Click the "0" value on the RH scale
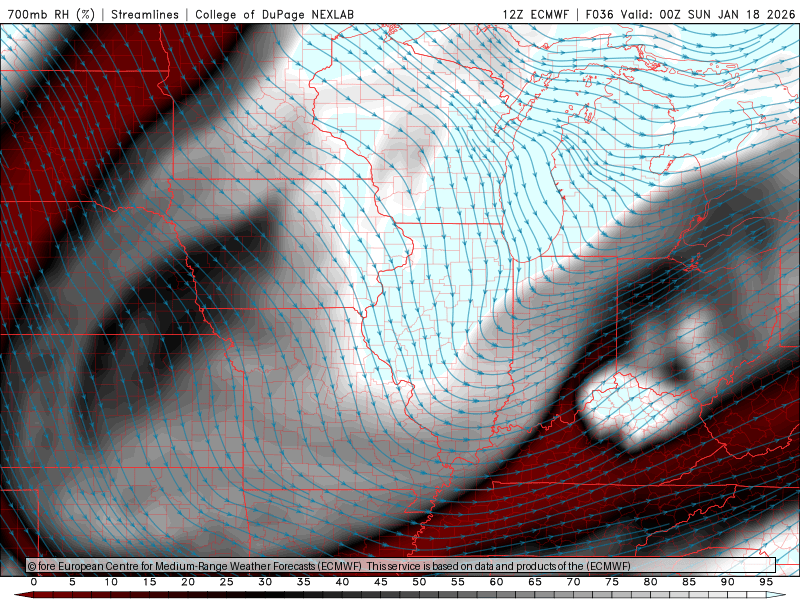Viewport: 800px width, 600px height. tap(34, 582)
